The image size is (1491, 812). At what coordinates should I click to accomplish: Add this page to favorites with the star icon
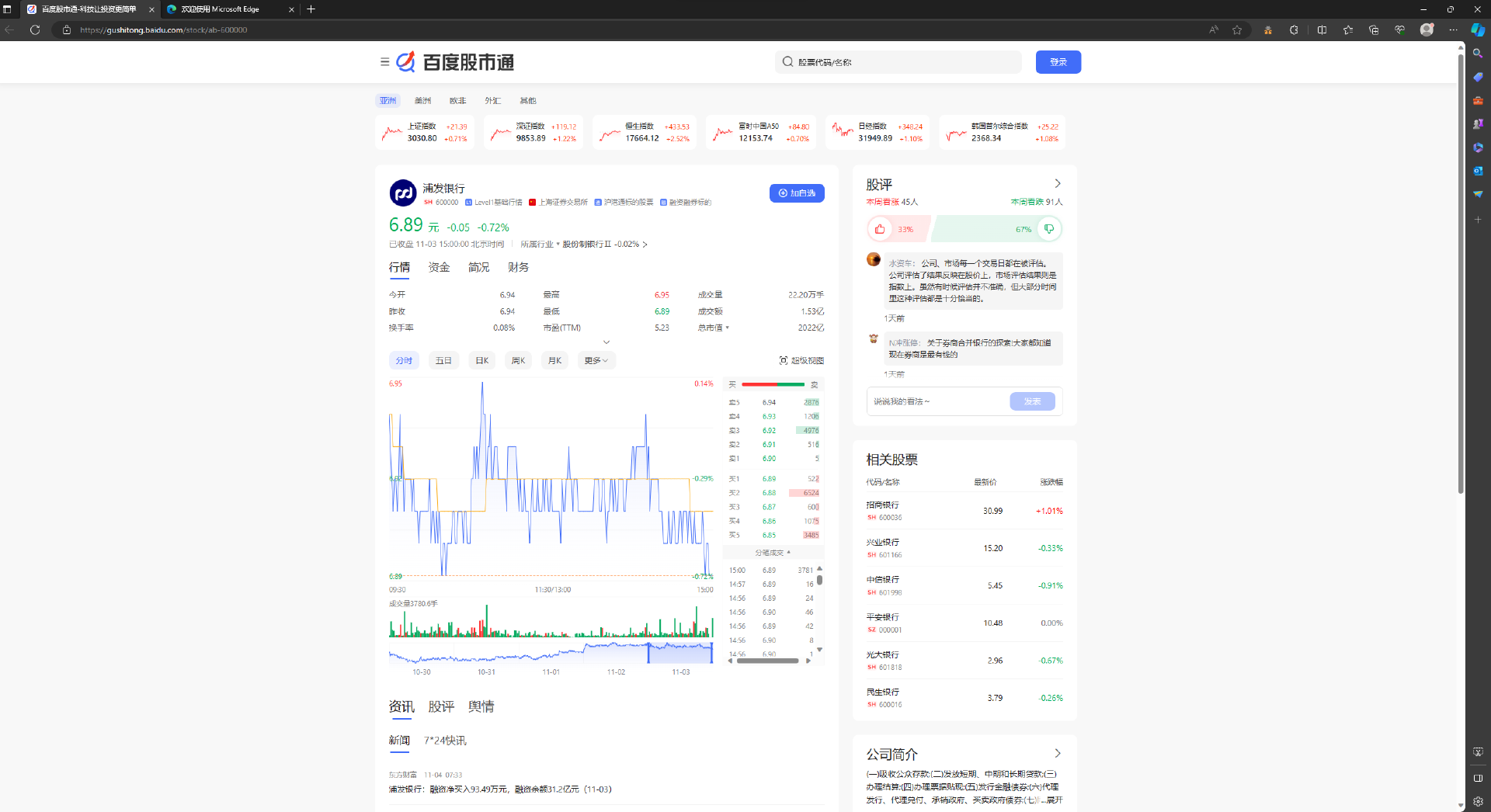1237,29
